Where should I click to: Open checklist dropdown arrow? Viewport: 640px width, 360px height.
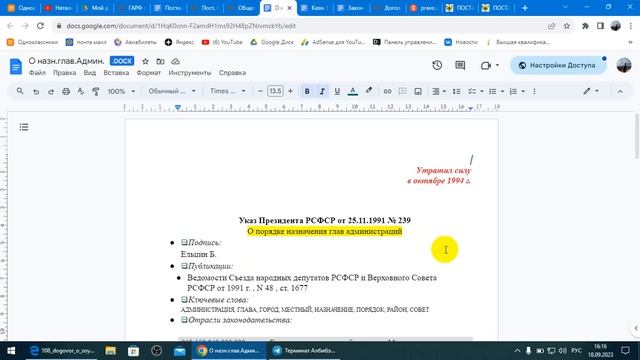point(482,91)
